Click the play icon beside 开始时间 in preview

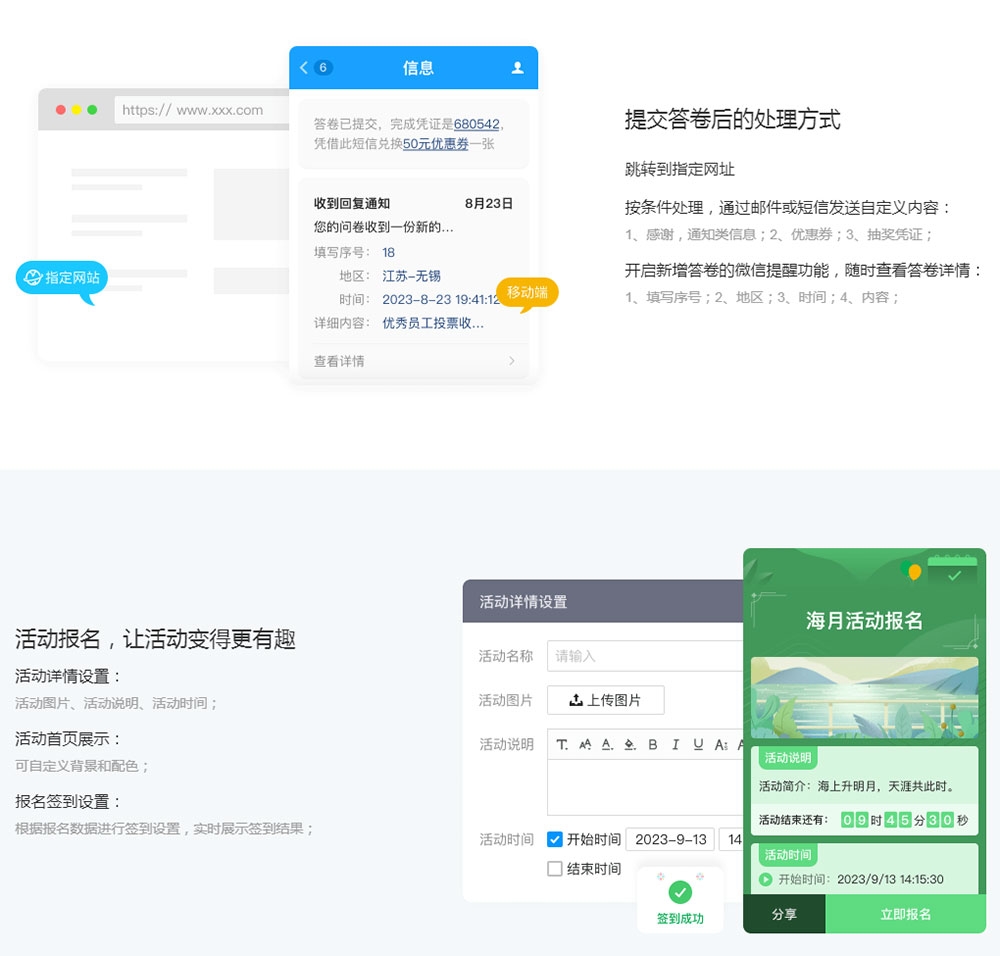766,879
